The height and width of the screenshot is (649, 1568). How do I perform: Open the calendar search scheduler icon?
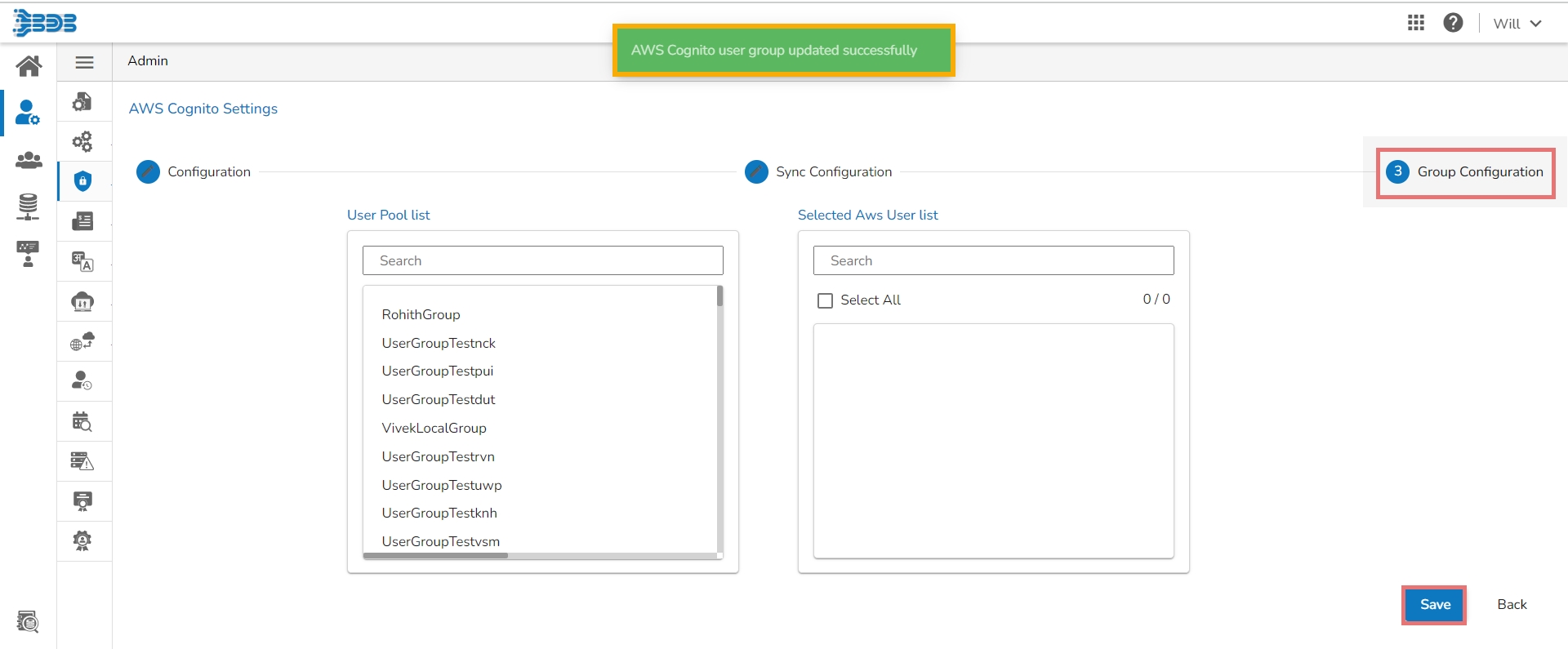click(x=82, y=421)
